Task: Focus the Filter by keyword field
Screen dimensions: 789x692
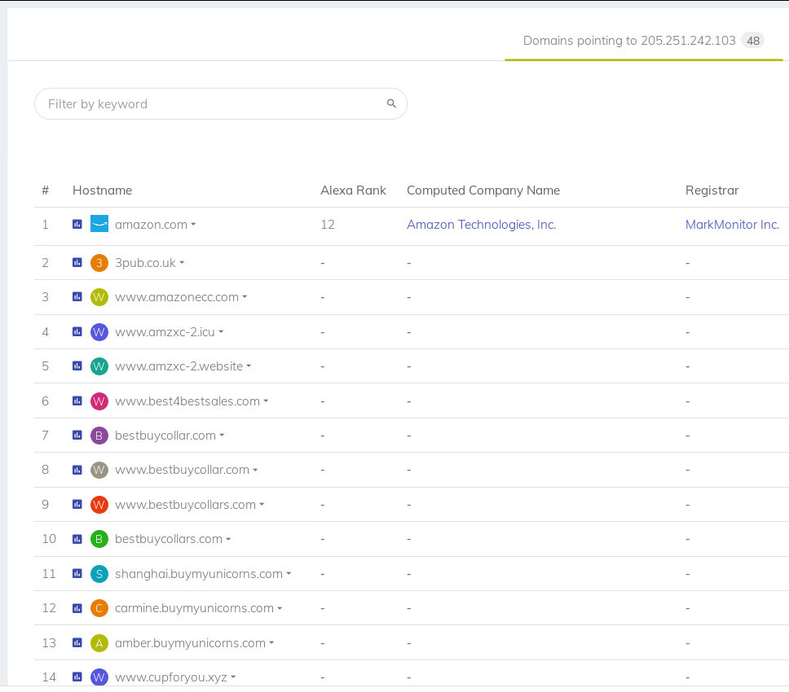Action: point(220,104)
